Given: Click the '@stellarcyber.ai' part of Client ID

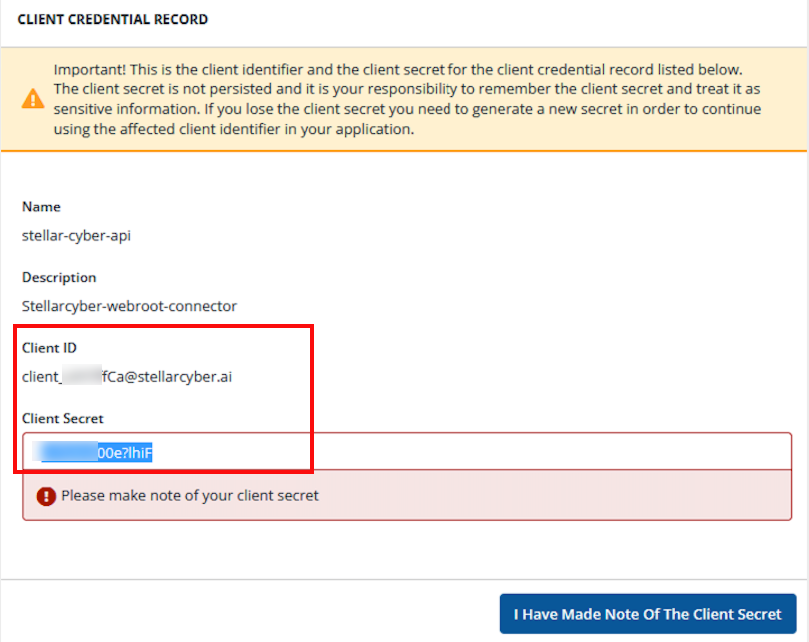Looking at the screenshot, I should (x=178, y=377).
